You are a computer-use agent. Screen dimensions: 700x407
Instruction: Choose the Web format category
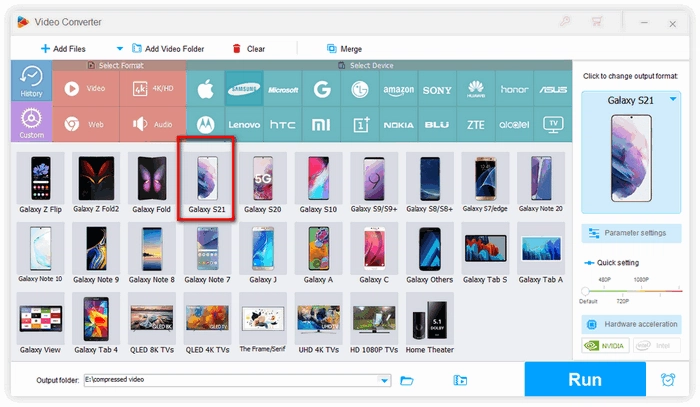[86, 124]
